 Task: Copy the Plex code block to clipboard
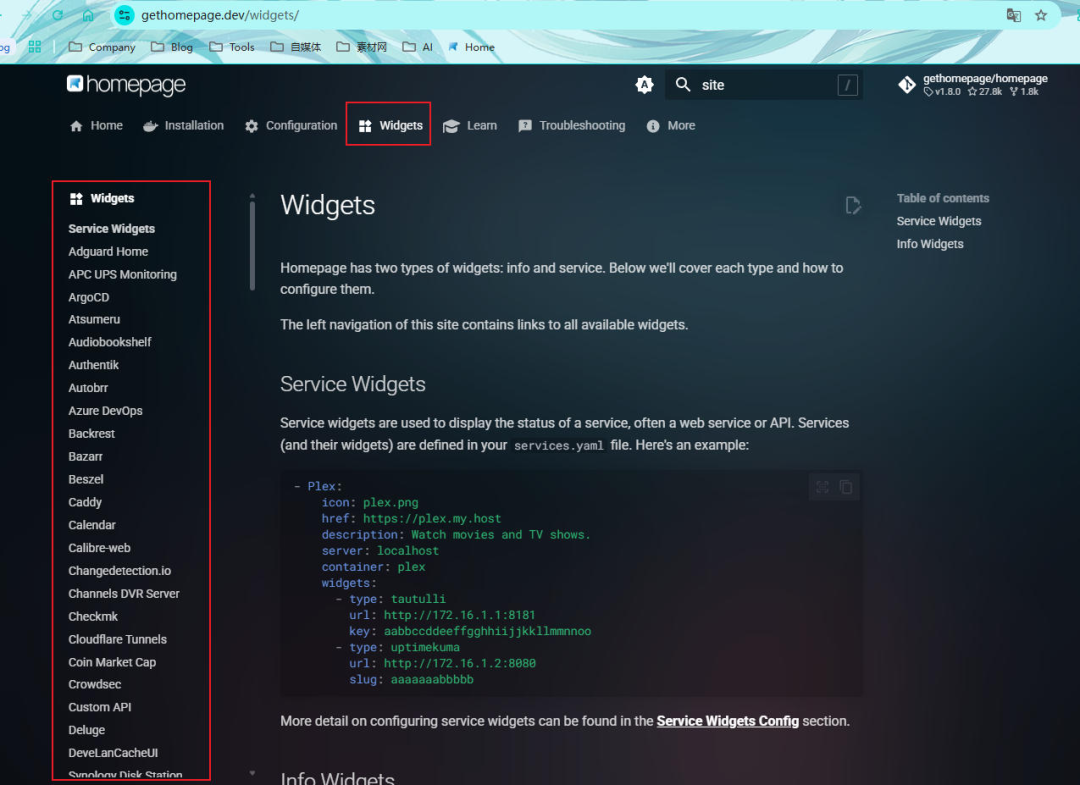point(847,488)
